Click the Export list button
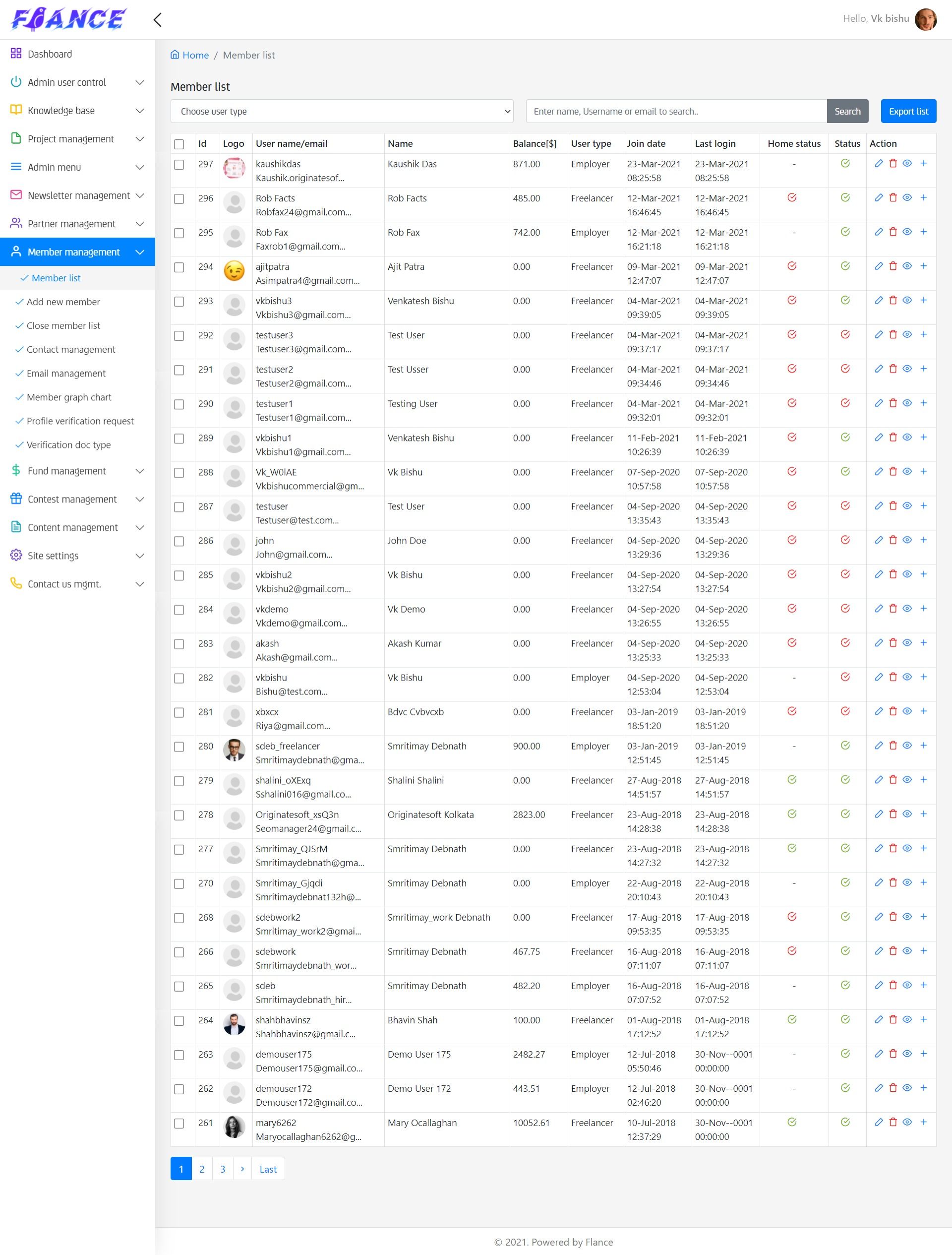 (908, 111)
